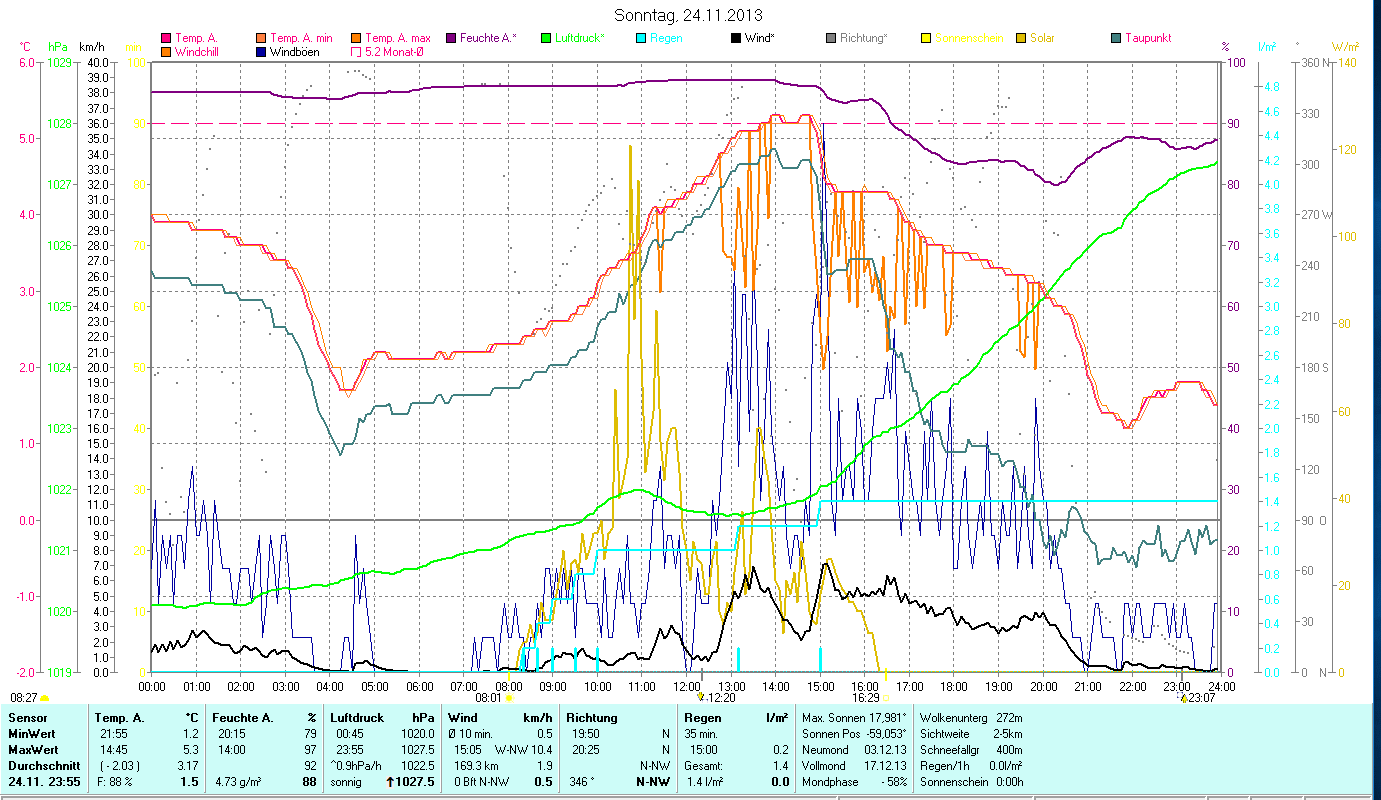The image size is (1381, 800).
Task: Click the Mondphase -58% entry
Action: [x=855, y=782]
